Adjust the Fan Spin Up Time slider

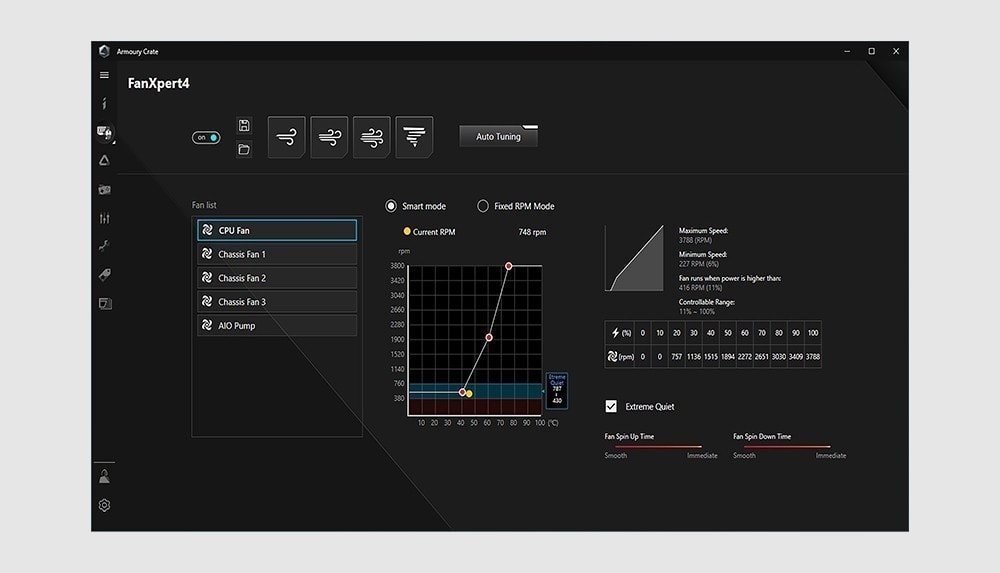click(x=658, y=446)
